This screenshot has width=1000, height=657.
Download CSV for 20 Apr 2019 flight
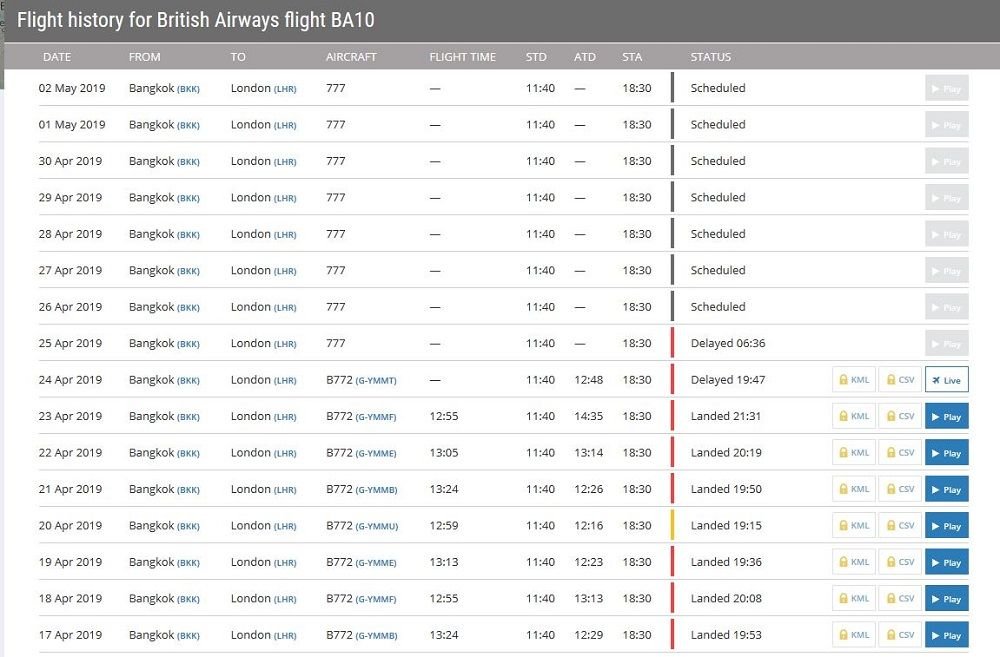900,525
